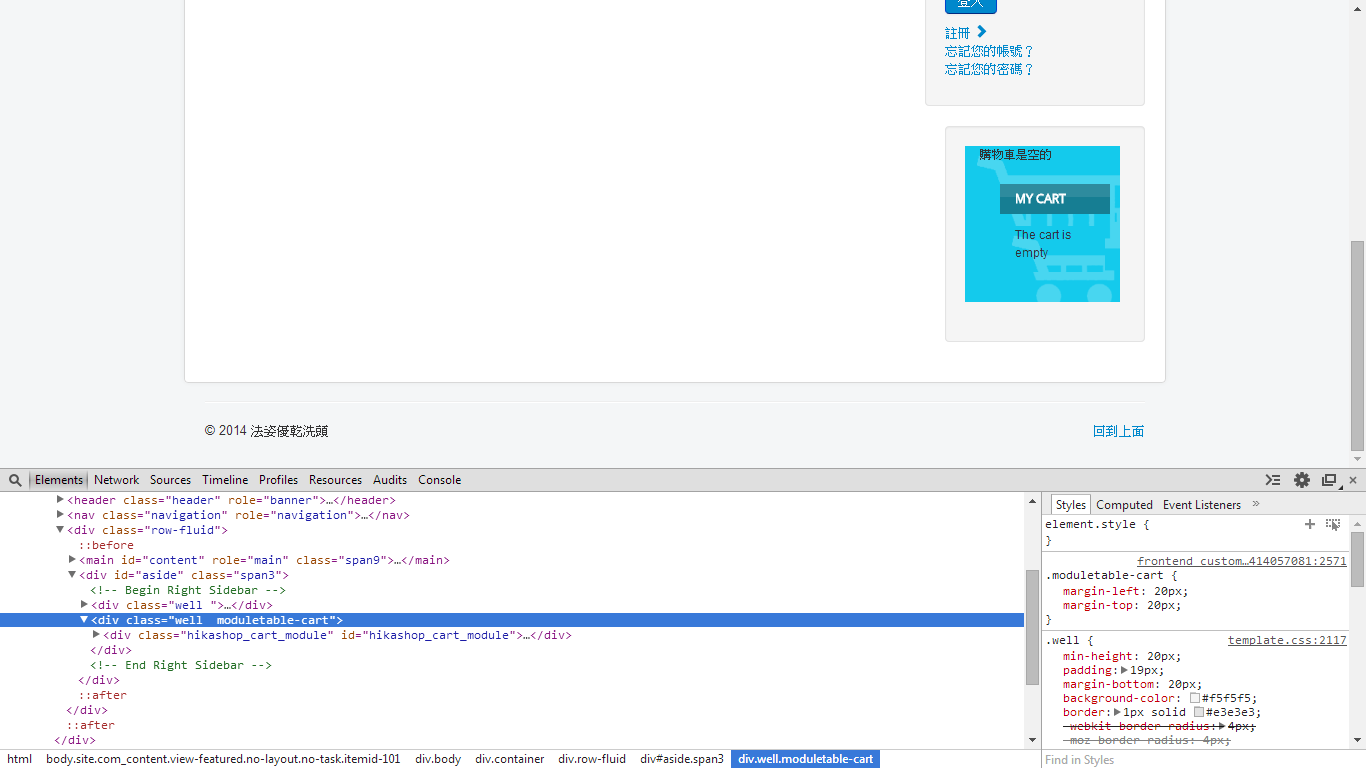Expand the header element node
The height and width of the screenshot is (768, 1366).
(60, 500)
